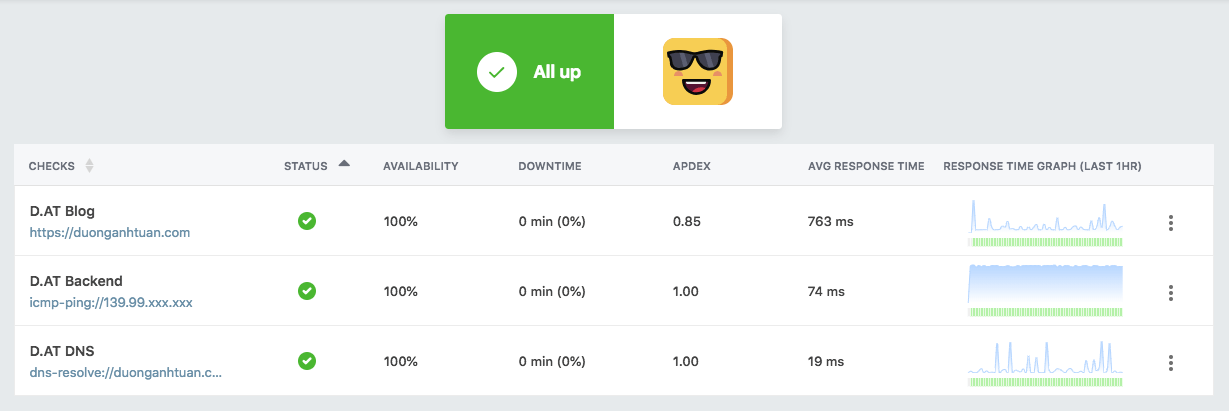Open the D.AT Backend check

click(x=76, y=282)
